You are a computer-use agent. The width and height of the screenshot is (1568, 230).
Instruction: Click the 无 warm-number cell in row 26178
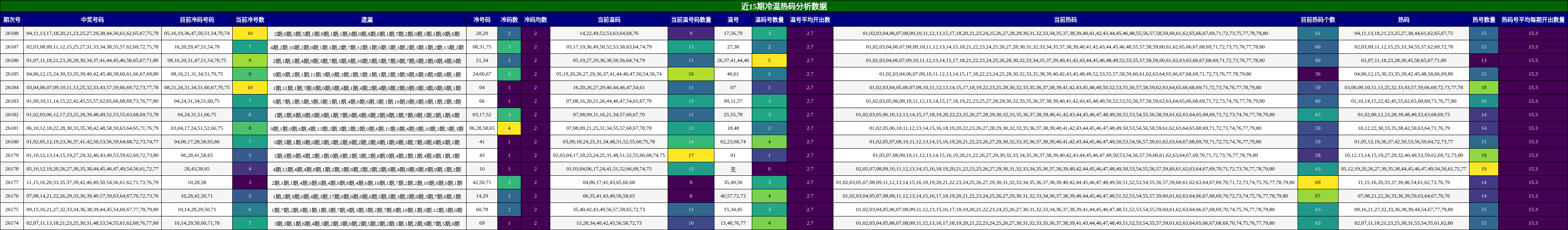click(x=733, y=168)
